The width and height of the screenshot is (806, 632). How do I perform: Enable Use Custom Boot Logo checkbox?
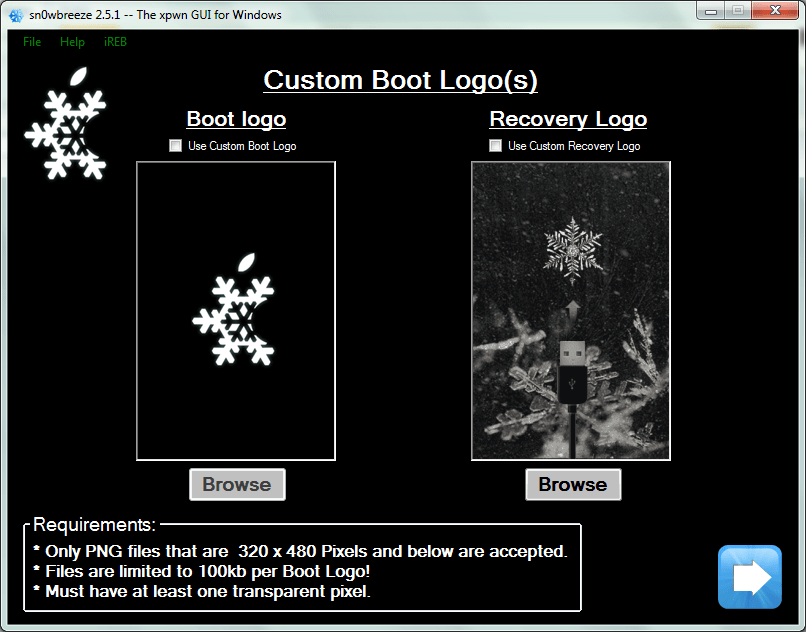tap(176, 146)
